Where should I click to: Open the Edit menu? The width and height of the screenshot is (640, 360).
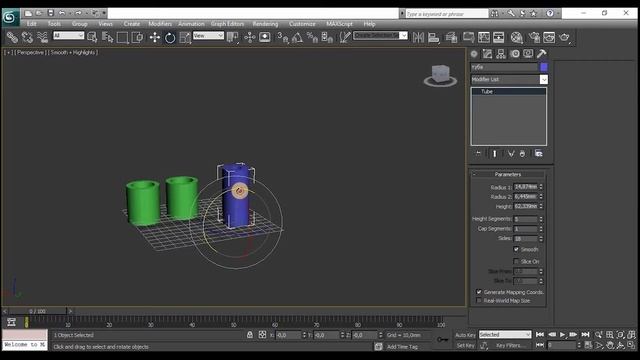(x=31, y=24)
